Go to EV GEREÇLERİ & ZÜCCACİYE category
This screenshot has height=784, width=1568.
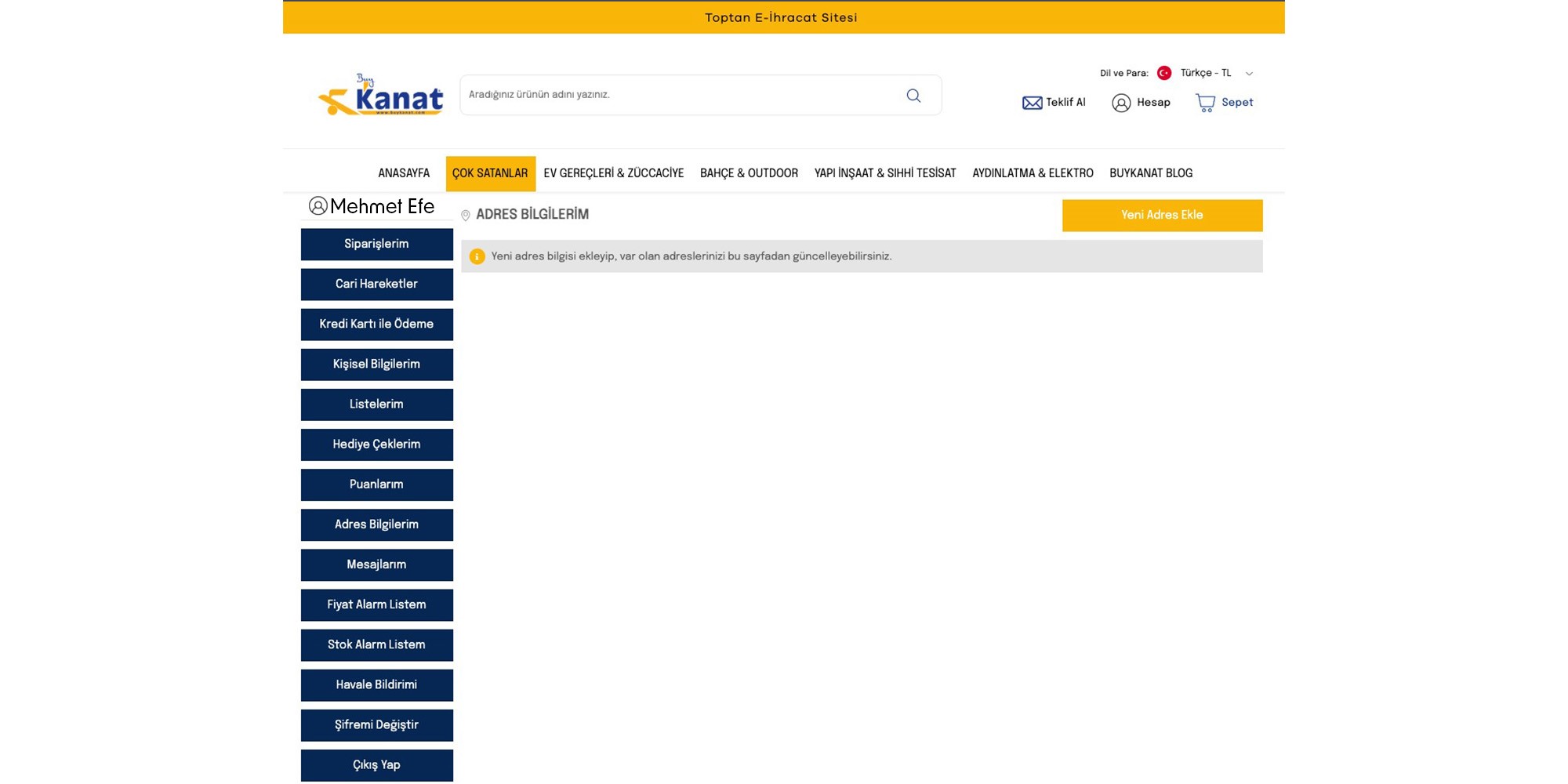point(613,173)
